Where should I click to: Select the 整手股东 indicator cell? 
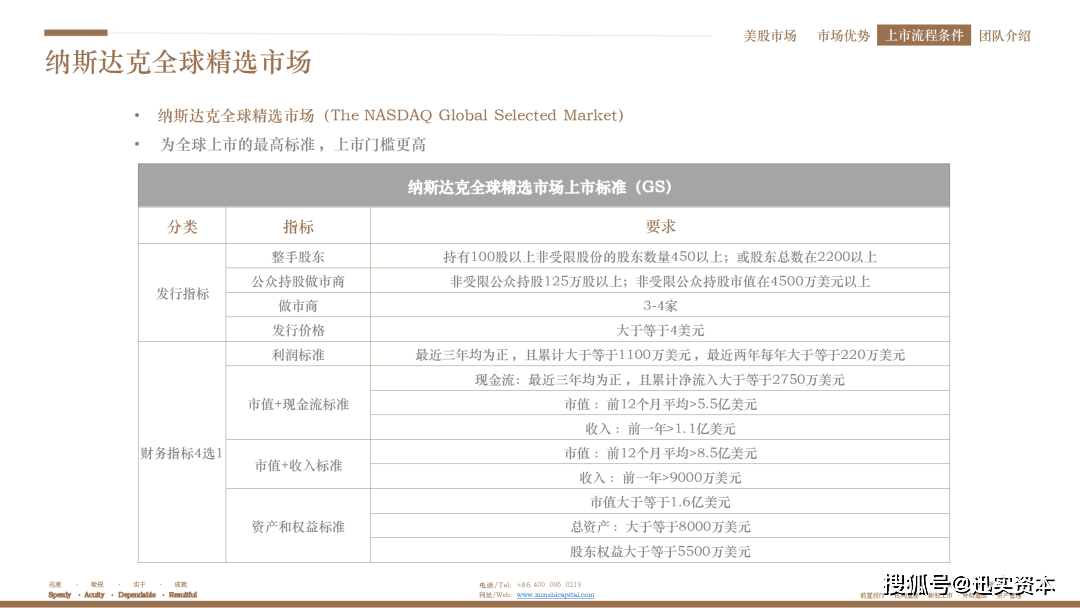coord(298,257)
